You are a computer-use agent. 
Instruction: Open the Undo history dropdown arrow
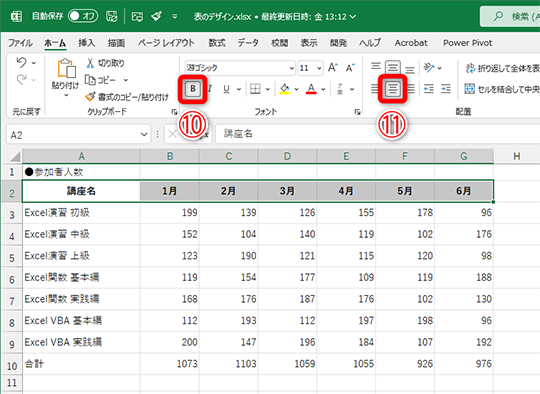click(x=34, y=63)
